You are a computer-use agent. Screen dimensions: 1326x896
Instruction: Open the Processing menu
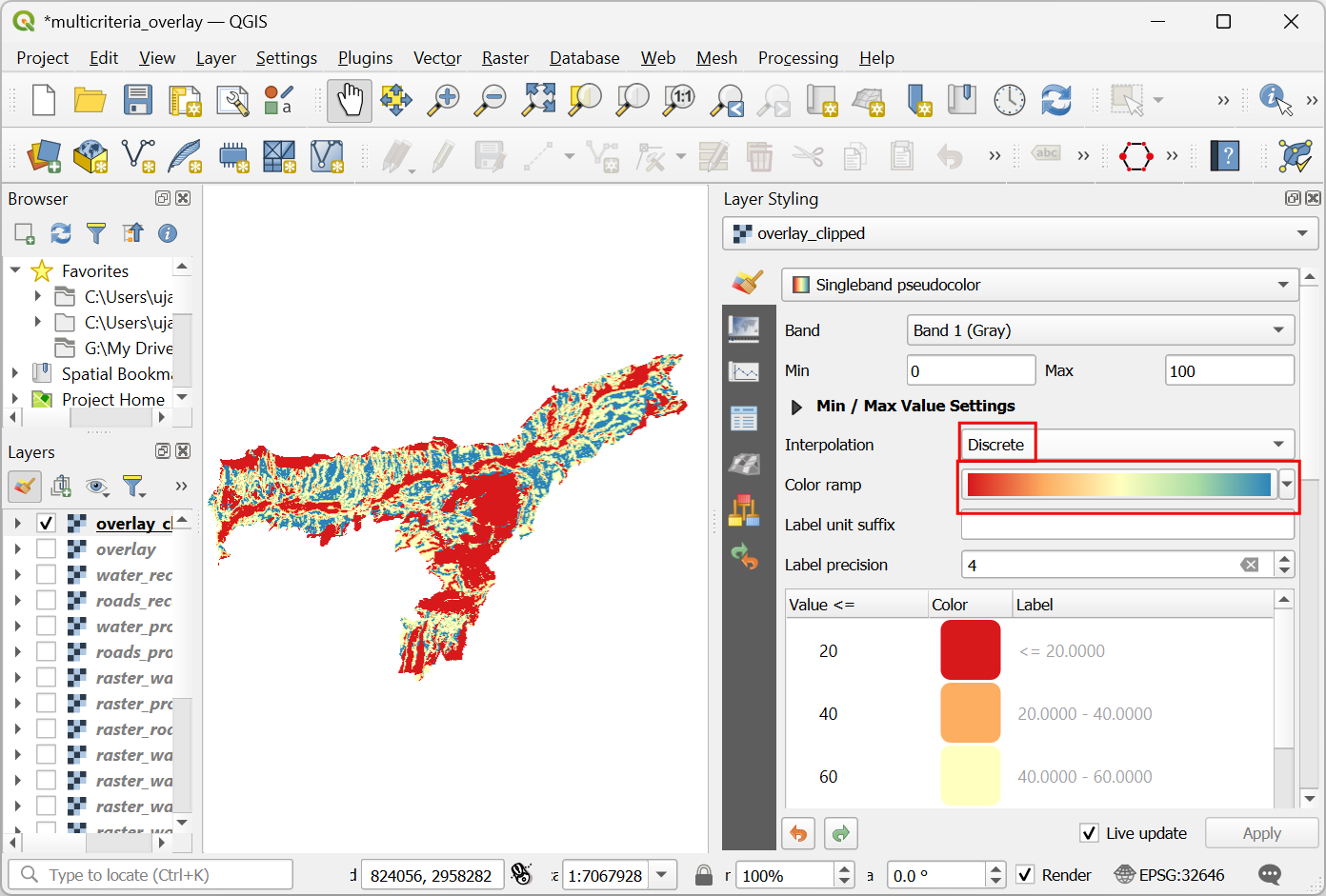coord(797,58)
